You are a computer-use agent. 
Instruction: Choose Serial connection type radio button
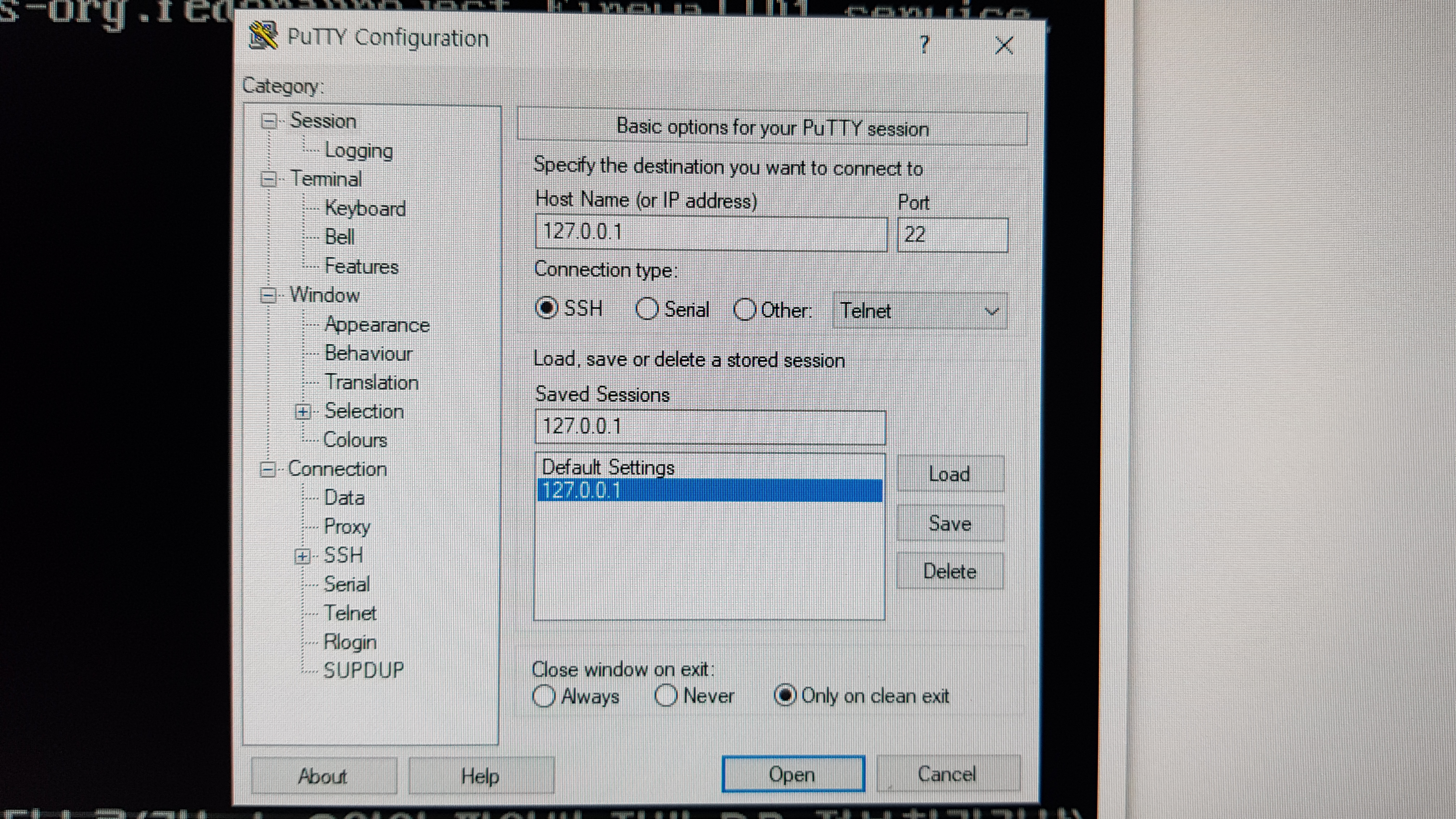click(647, 309)
